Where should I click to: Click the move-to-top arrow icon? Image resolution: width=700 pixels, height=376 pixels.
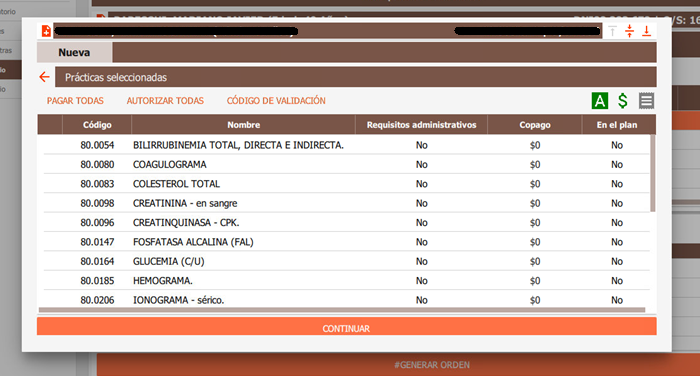pos(612,31)
